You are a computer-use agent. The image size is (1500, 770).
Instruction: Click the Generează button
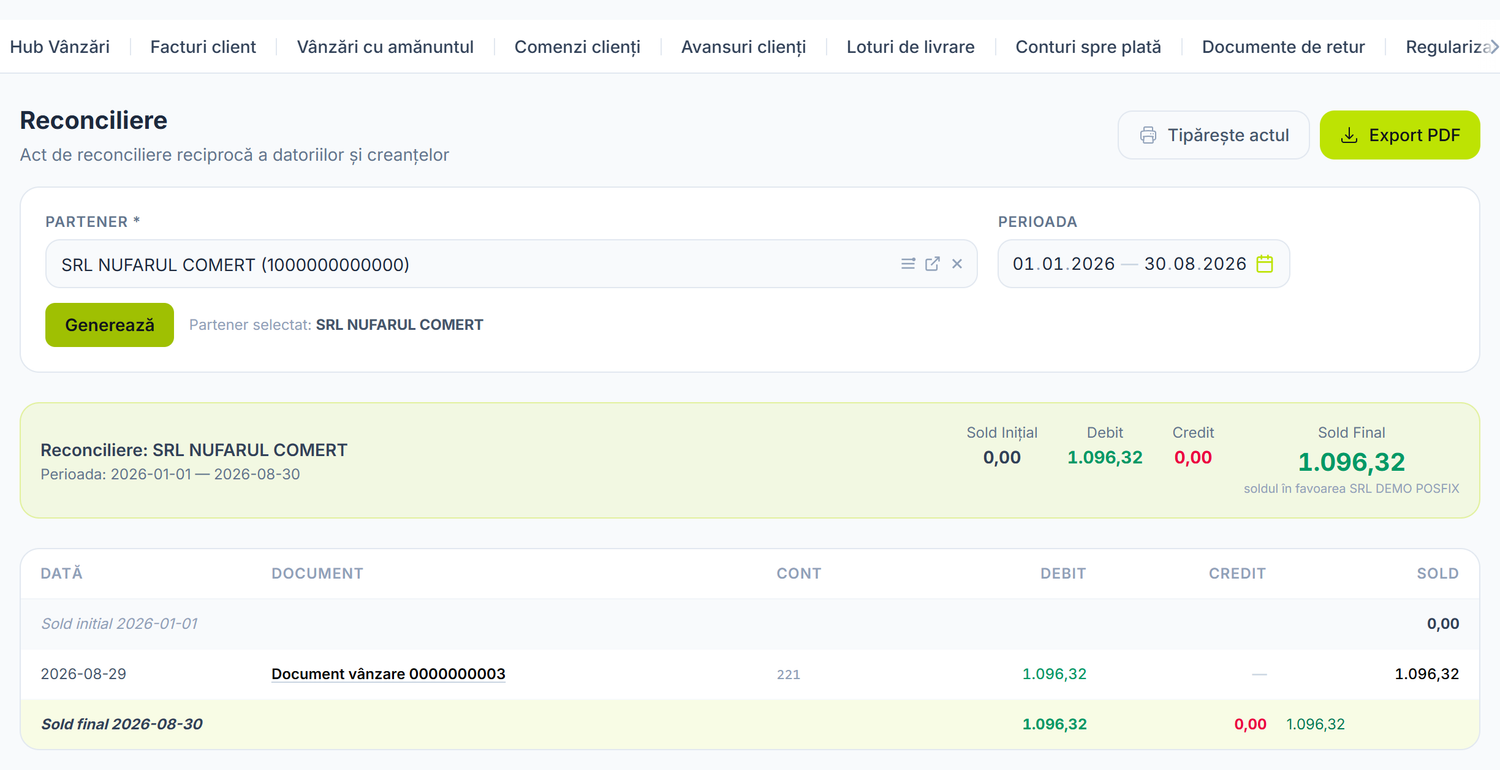coord(110,325)
